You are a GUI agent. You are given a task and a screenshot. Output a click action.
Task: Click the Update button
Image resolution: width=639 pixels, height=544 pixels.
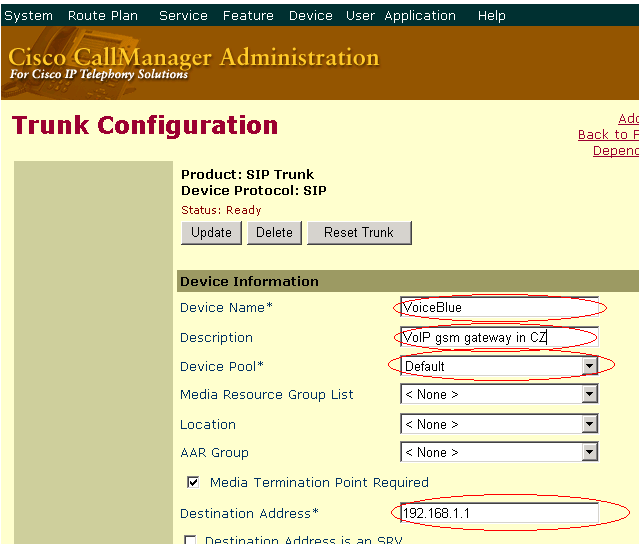point(211,233)
